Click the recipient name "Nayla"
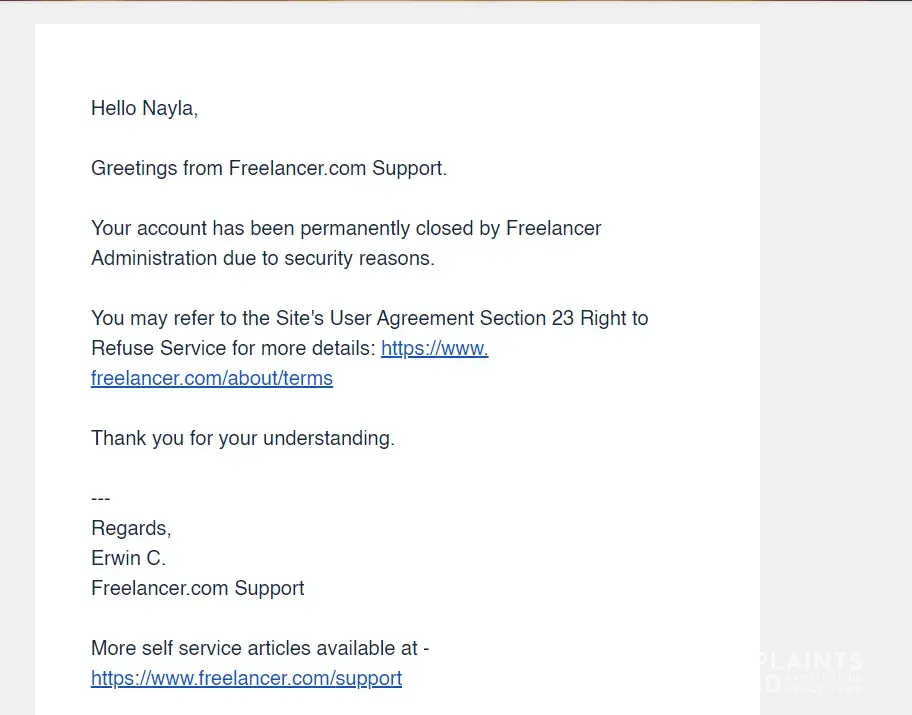Viewport: 912px width, 715px height. (x=168, y=108)
